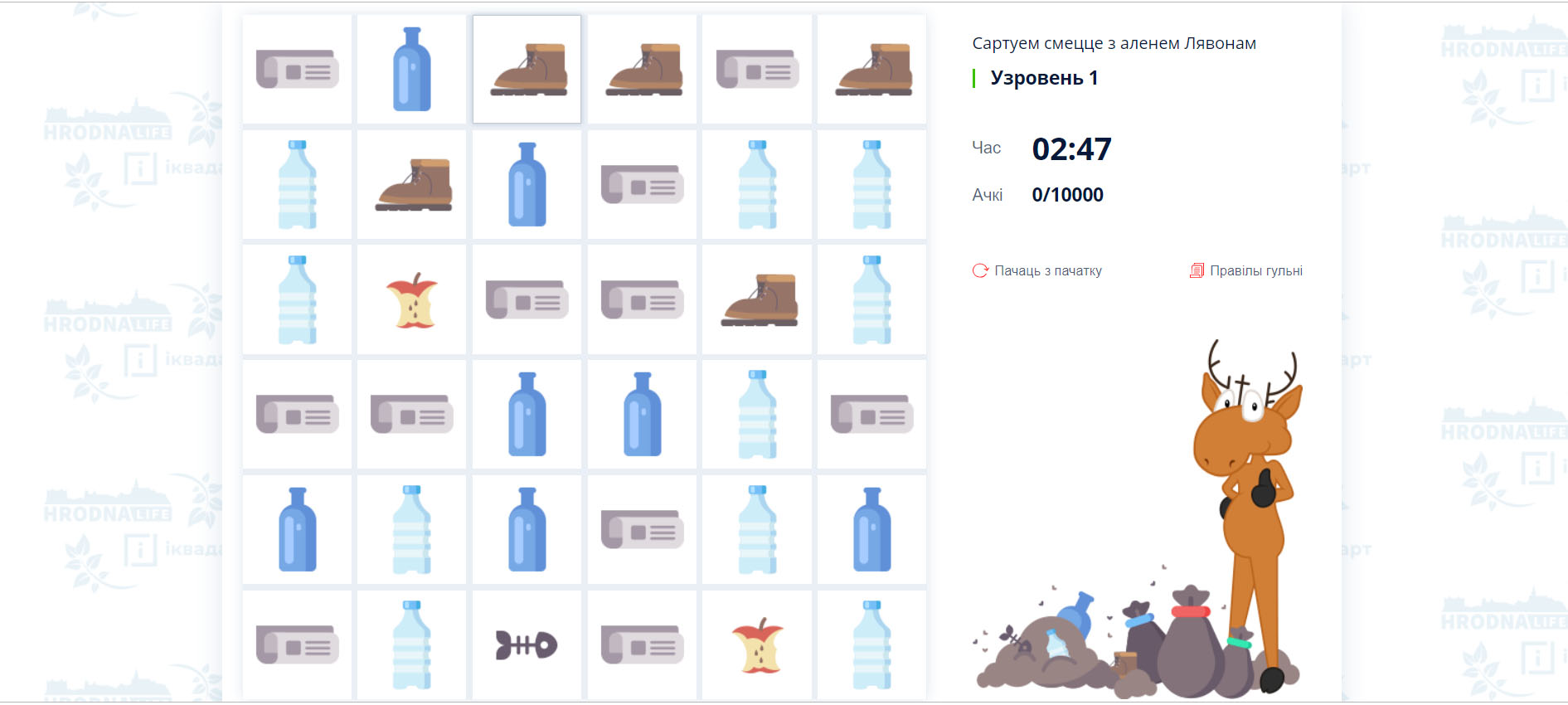1568x705 pixels.
Task: Select the newspaper tile in the second row
Action: click(x=642, y=184)
